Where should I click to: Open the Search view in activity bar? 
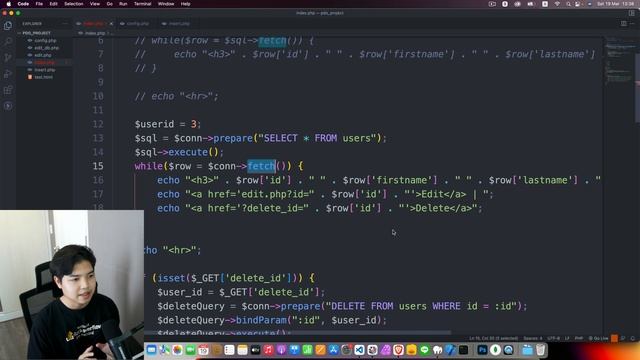(x=8, y=41)
